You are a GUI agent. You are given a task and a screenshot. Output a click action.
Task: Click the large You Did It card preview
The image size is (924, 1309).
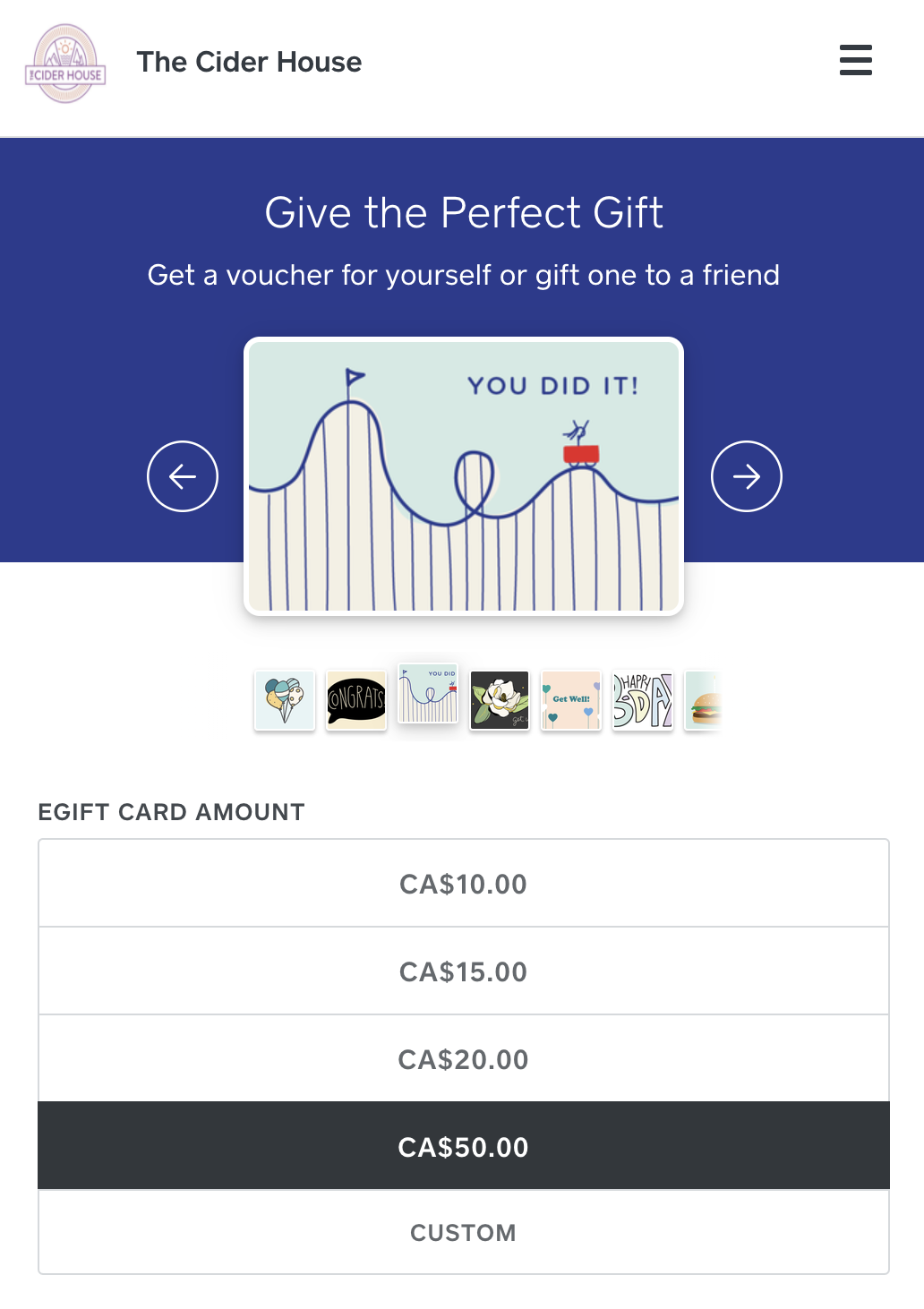pos(464,476)
